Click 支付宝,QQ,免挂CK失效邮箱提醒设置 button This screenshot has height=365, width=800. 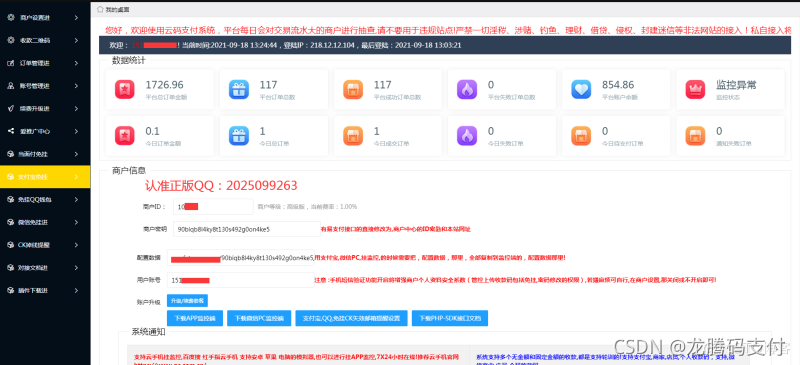352,318
